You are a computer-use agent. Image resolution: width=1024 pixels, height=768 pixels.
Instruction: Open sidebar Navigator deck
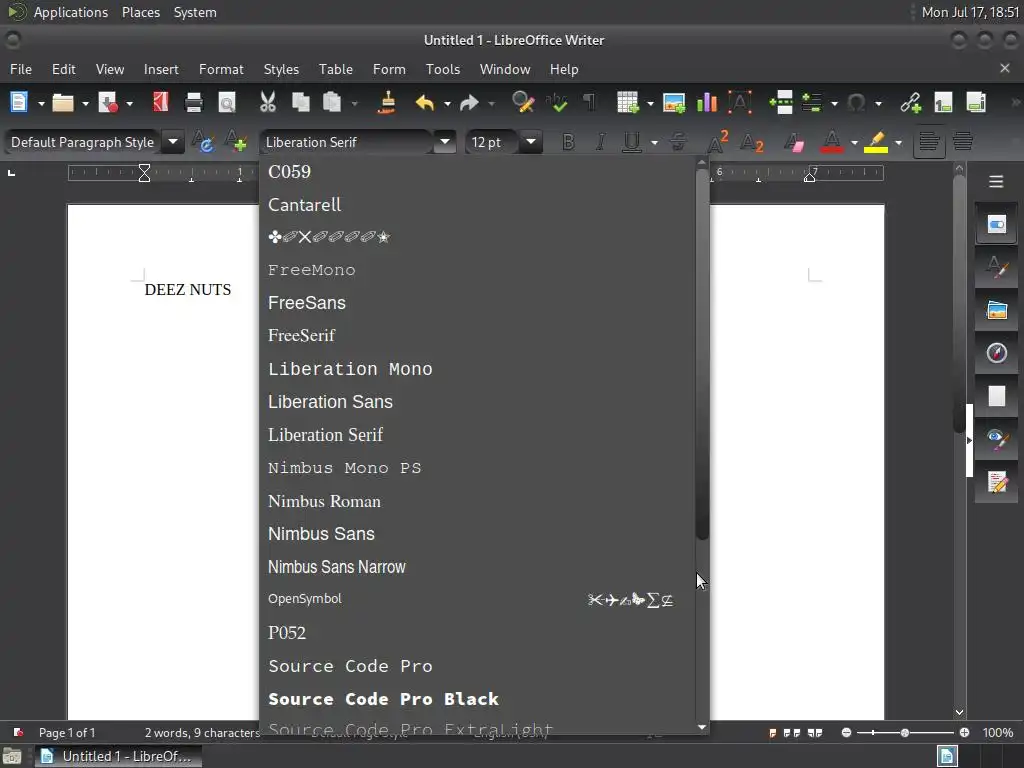996,353
